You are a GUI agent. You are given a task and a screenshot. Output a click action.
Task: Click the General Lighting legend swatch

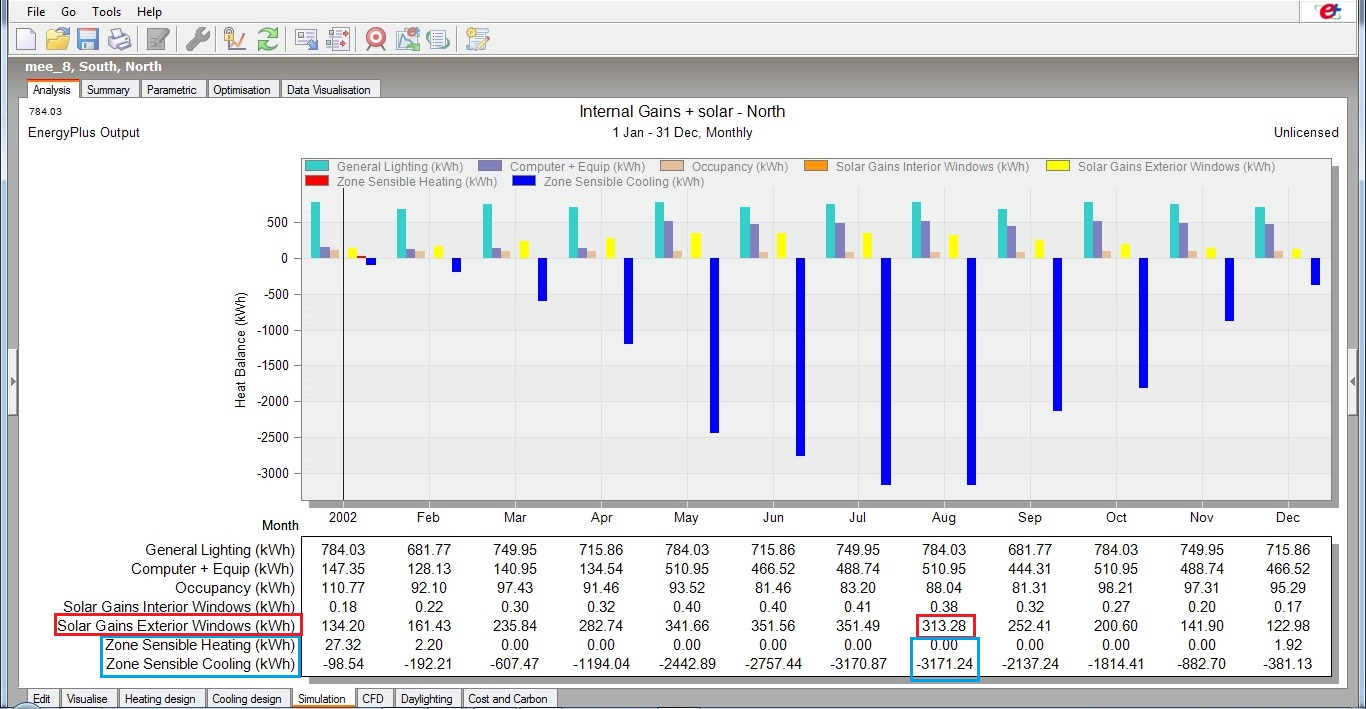318,167
